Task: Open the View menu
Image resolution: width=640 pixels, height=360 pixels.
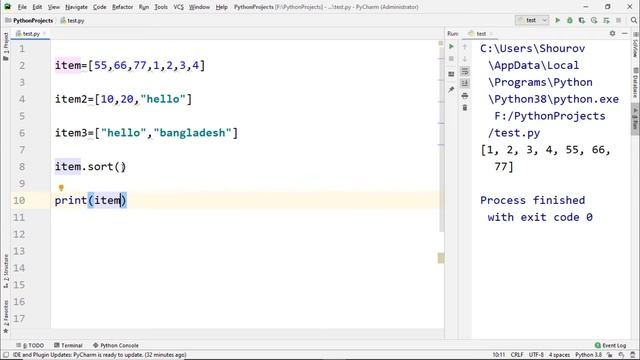Action: tap(53, 7)
